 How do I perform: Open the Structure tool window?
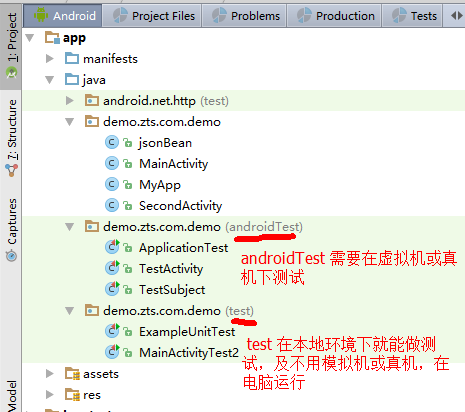[11, 137]
